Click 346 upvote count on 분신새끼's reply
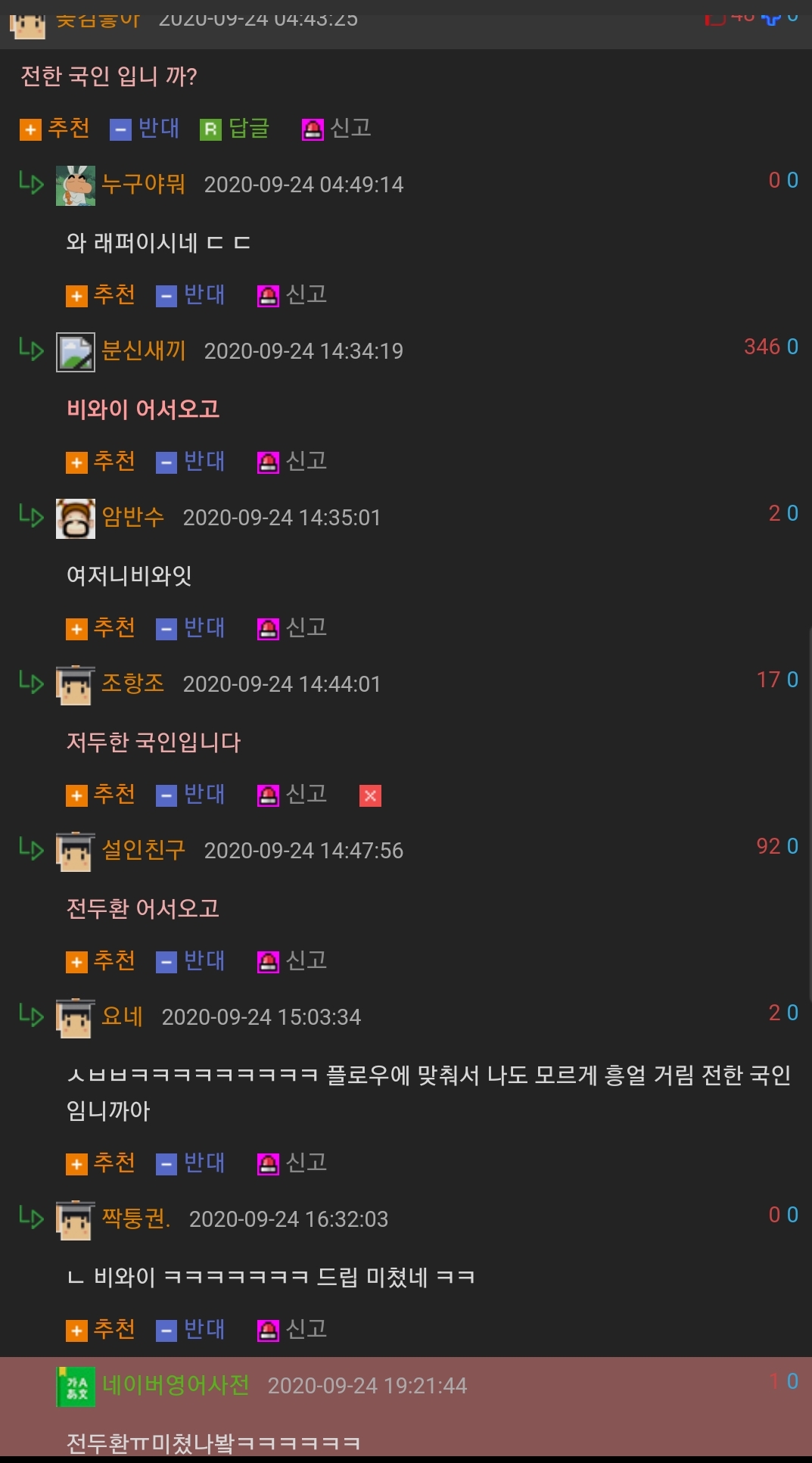Image resolution: width=812 pixels, height=1463 pixels. tap(762, 347)
